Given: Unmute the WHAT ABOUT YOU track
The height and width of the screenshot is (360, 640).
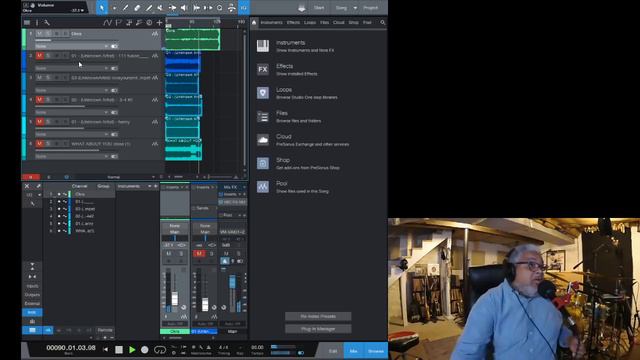Looking at the screenshot, I should 40,144.
